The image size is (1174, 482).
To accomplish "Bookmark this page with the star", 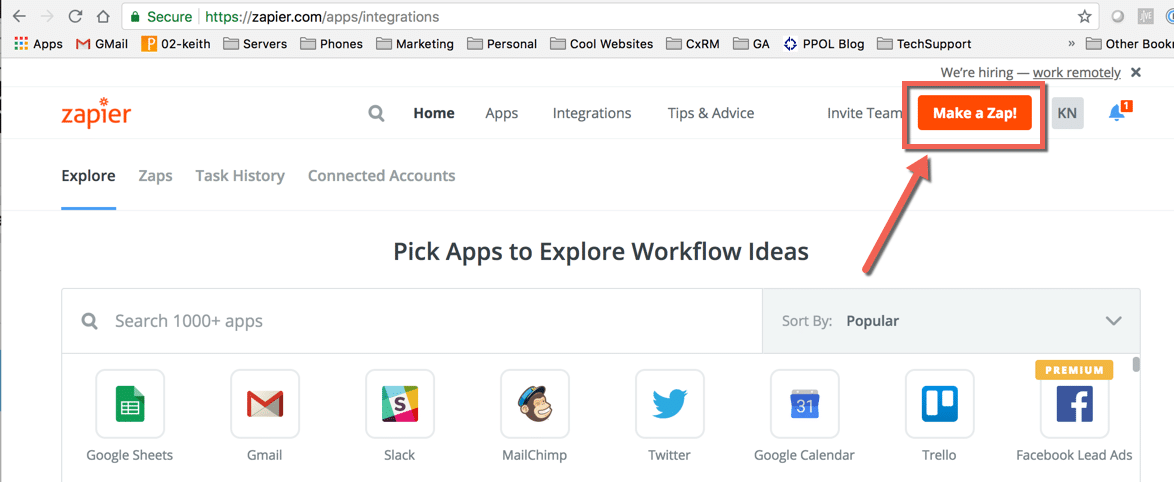I will click(x=1084, y=16).
